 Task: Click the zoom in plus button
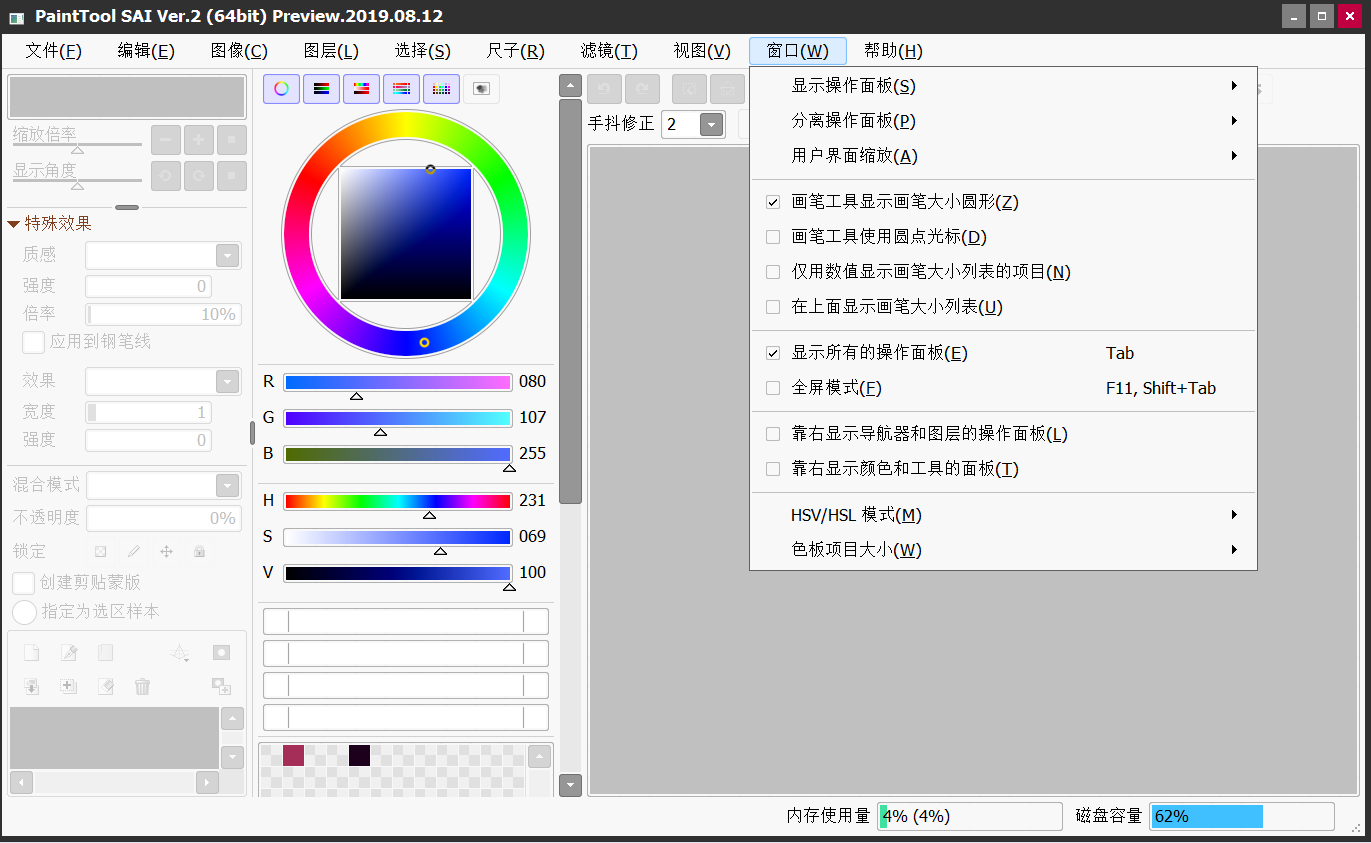coord(199,139)
